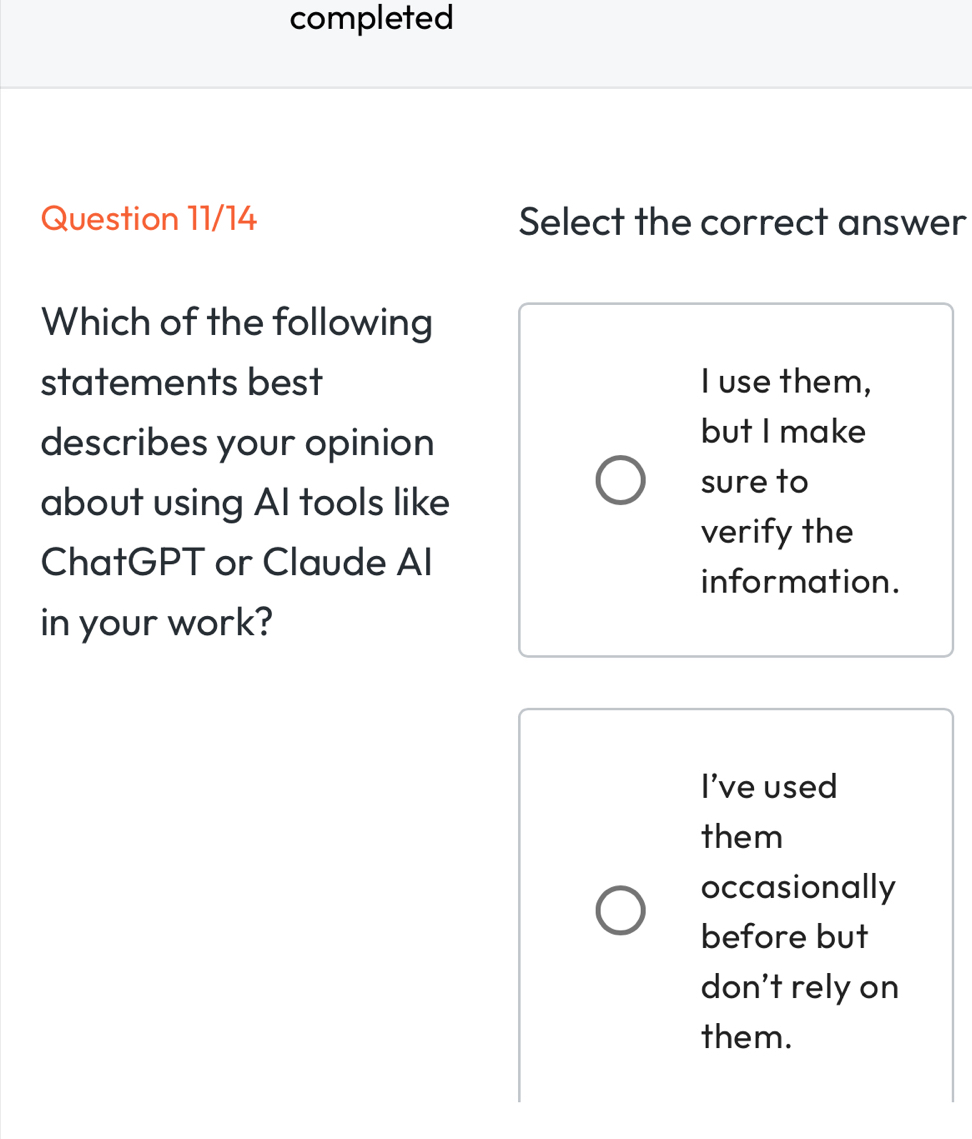Click the "describes your opinion" line
This screenshot has height=1139, width=972.
(238, 442)
